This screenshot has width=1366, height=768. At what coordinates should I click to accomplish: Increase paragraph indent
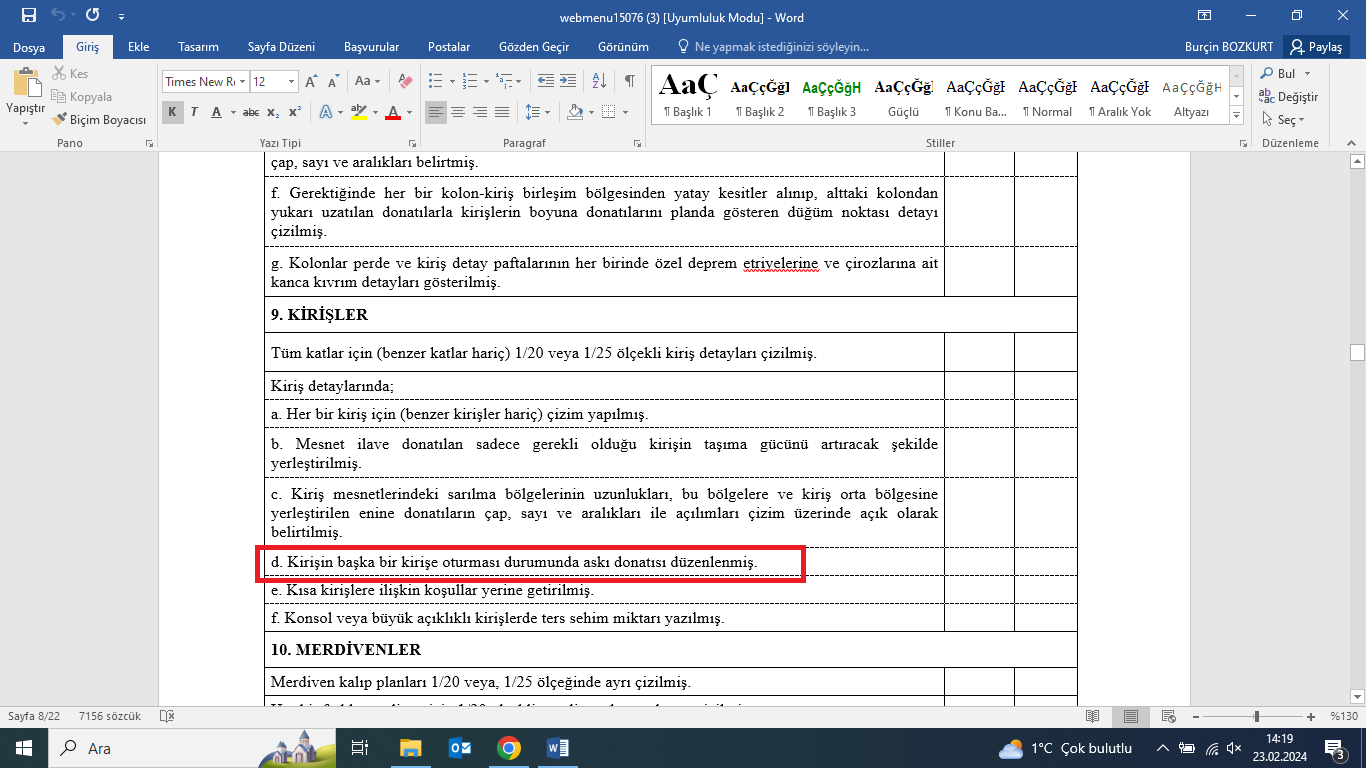pyautogui.click(x=568, y=82)
